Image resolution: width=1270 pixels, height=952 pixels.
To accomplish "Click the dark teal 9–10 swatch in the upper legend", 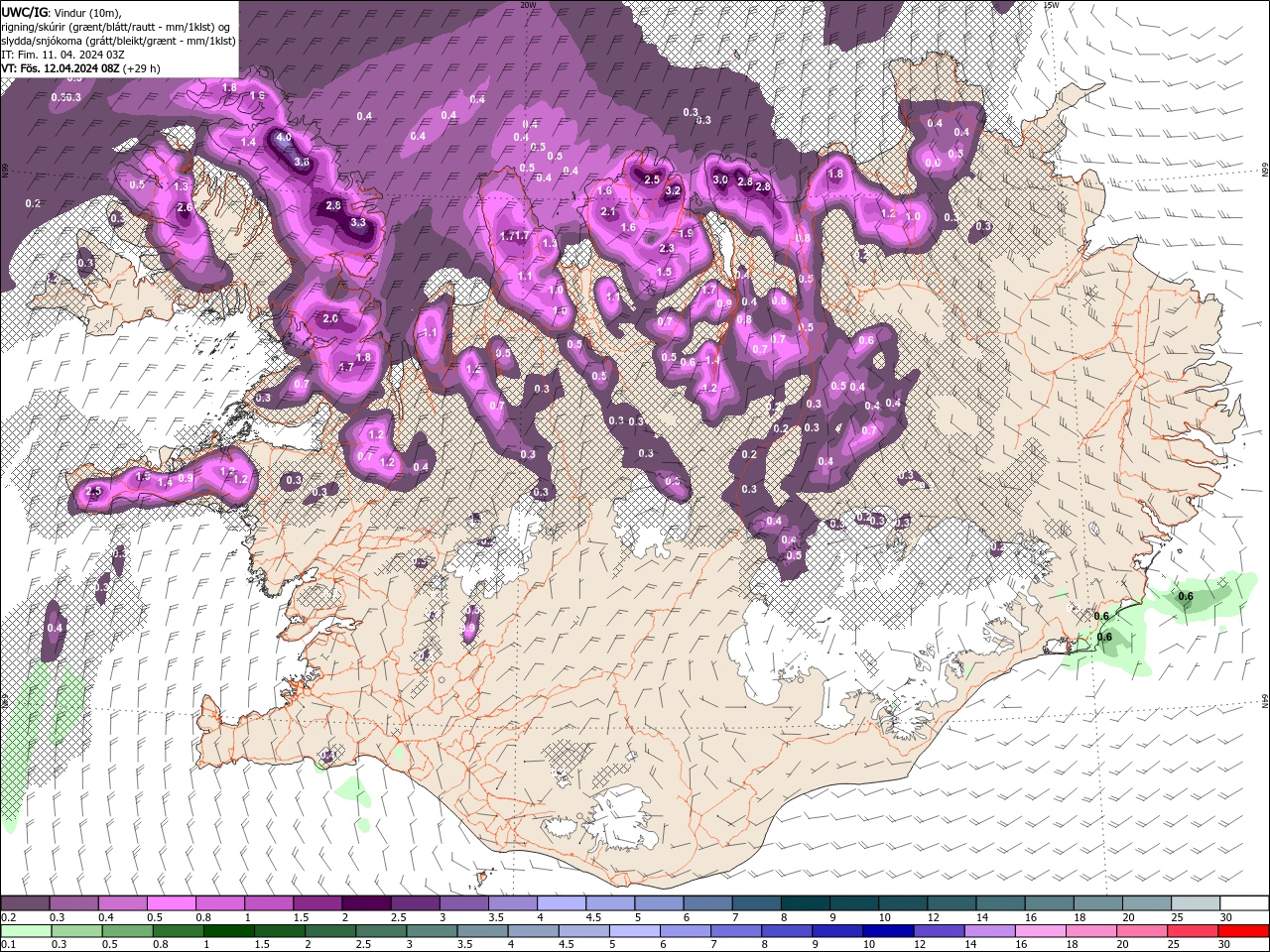I will coord(853,904).
